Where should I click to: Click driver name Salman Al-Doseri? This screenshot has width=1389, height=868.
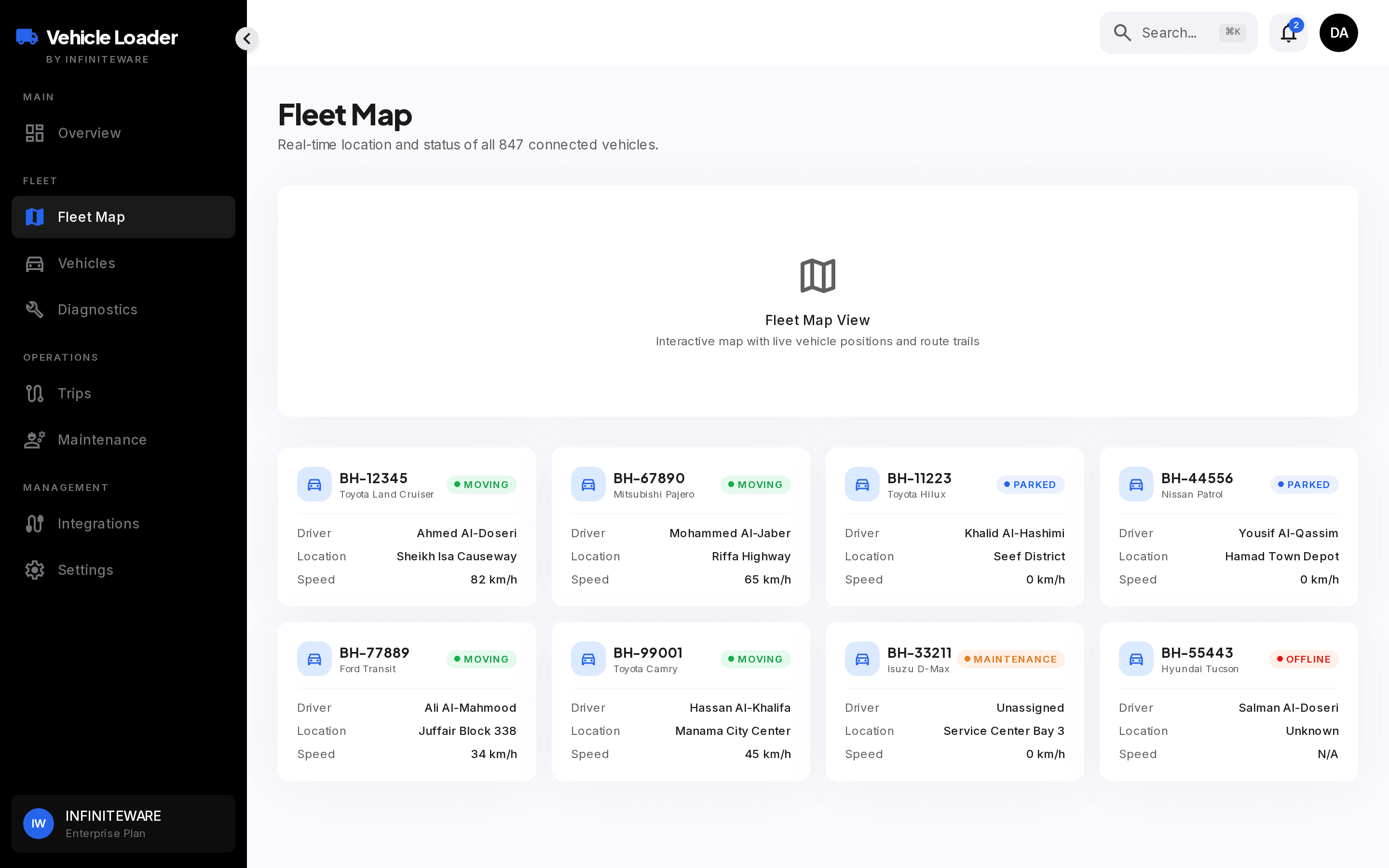[x=1288, y=708]
